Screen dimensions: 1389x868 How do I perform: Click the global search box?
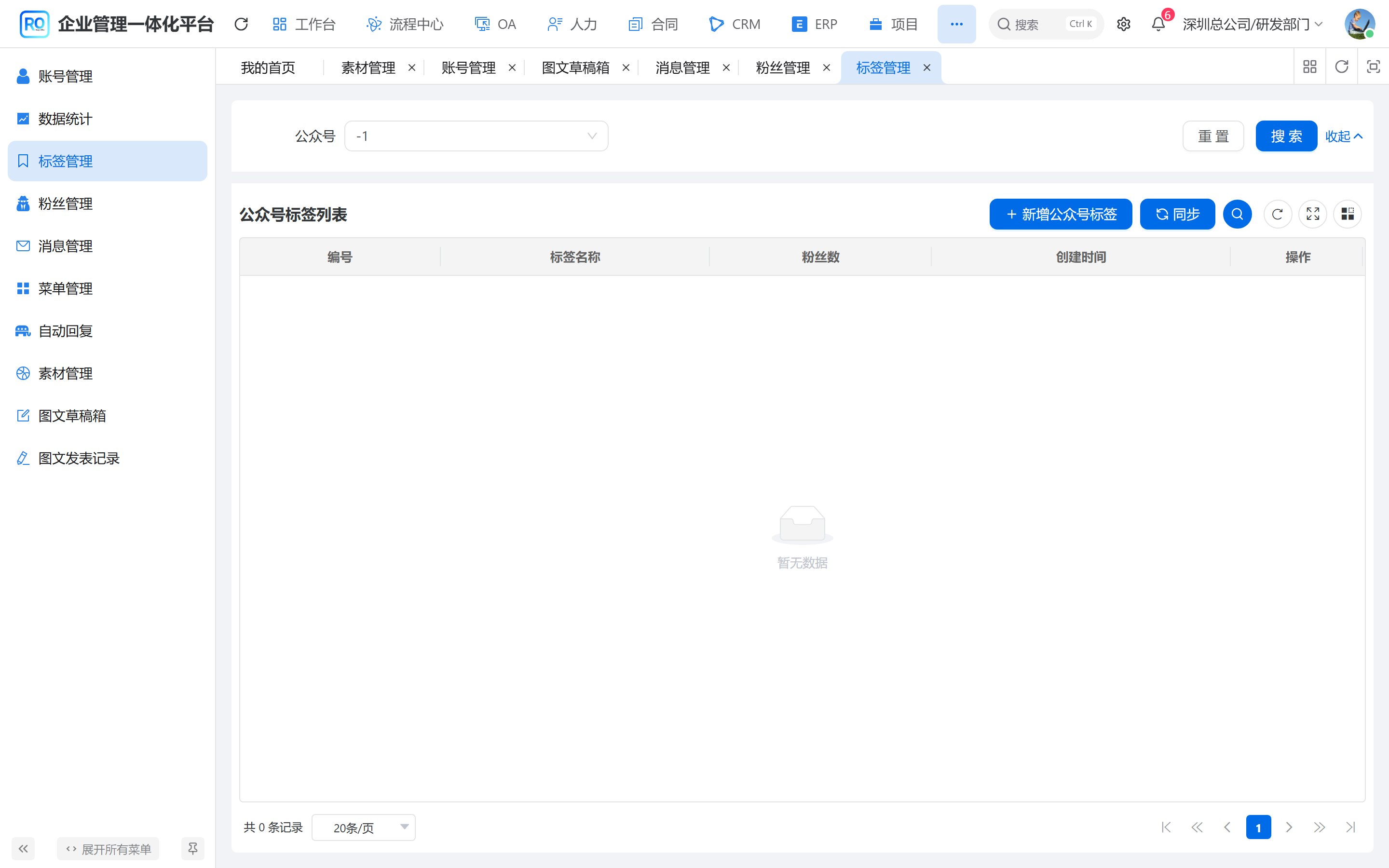tap(1046, 24)
